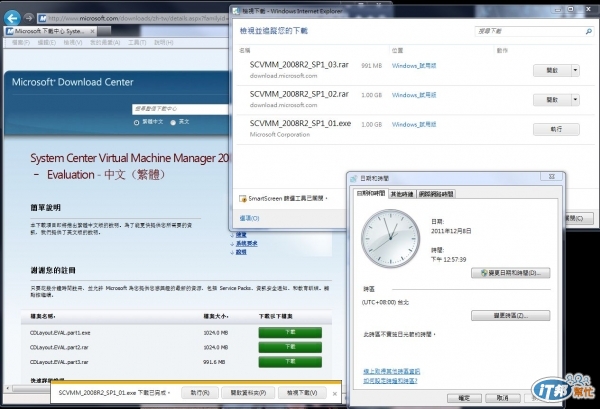The height and width of the screenshot is (409, 600).
Task: Click the CDLayout.EVAL.part1.exe file name
Action: pyautogui.click(x=60, y=333)
